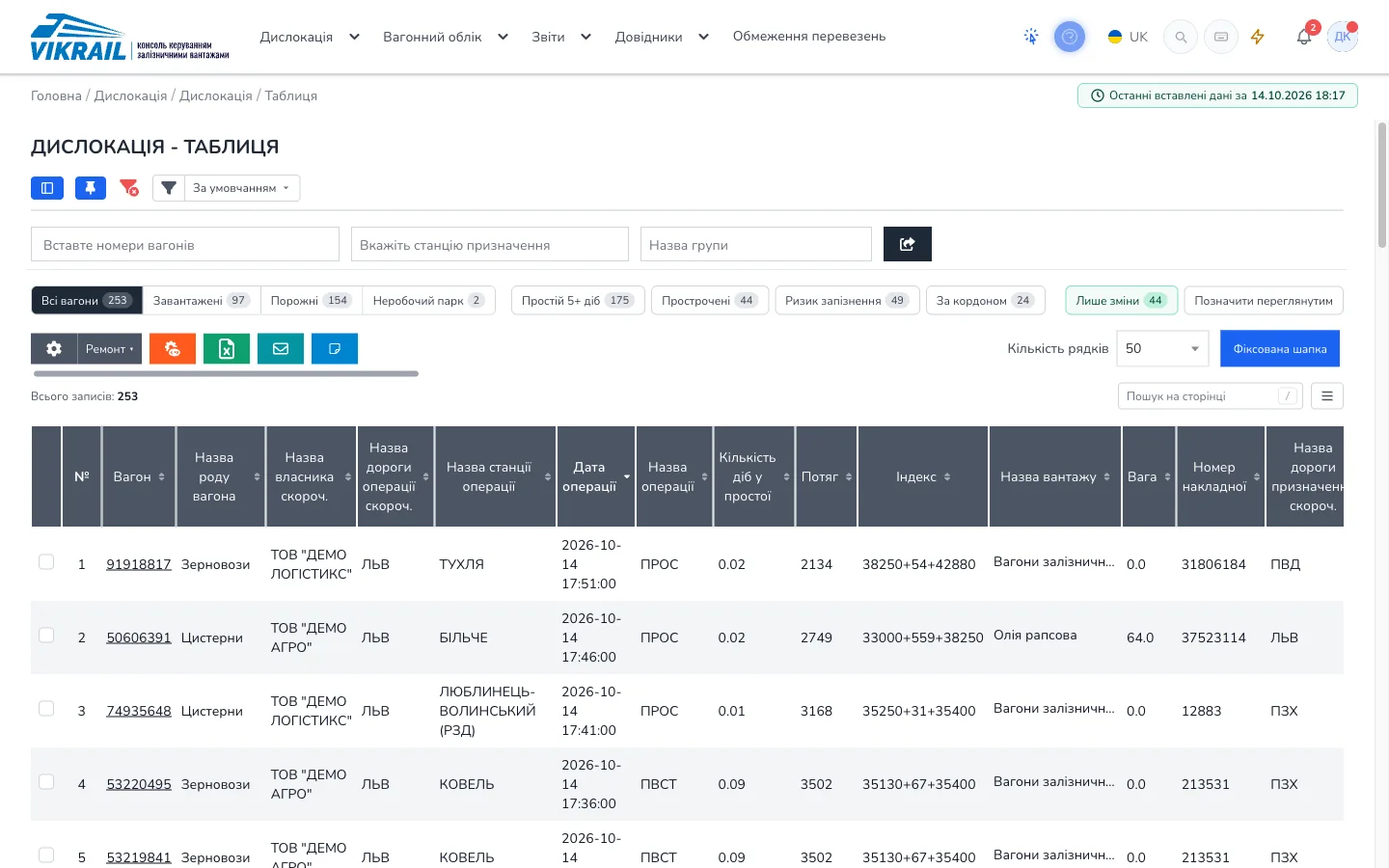The image size is (1389, 868).
Task: Click the envelope email icon button
Action: tap(281, 349)
